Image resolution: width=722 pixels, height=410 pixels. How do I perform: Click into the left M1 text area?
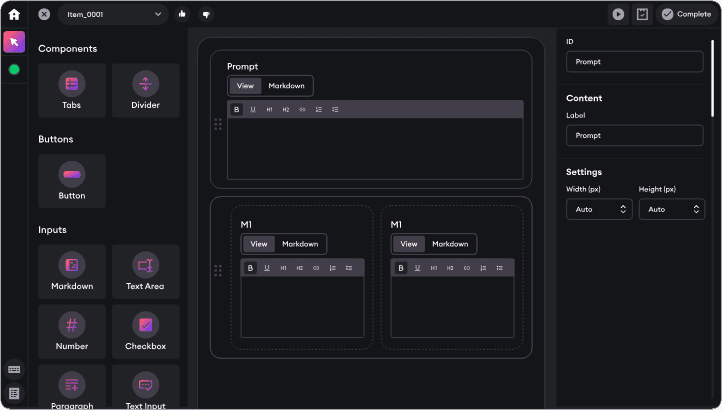303,307
